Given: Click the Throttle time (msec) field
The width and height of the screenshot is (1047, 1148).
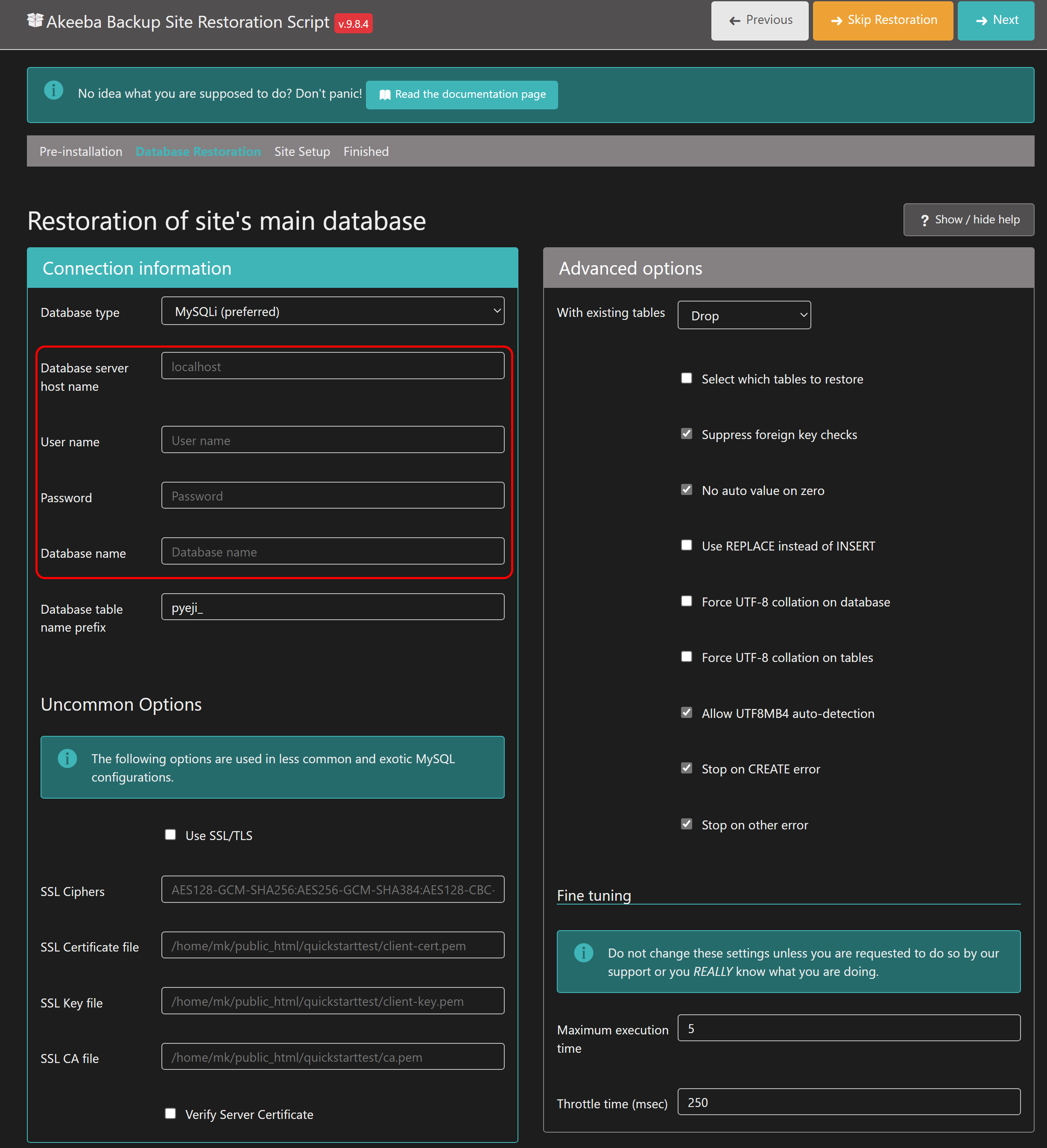Looking at the screenshot, I should 849,1102.
